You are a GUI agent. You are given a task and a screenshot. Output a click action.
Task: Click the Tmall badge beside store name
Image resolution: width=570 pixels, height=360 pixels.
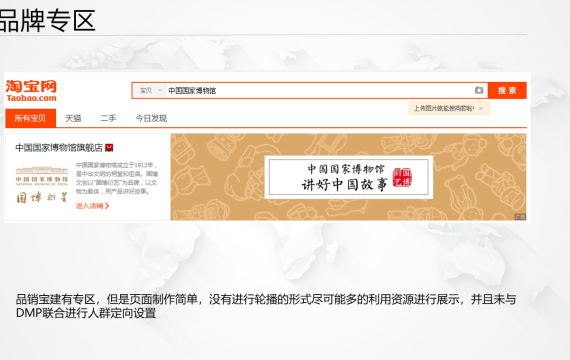109,148
